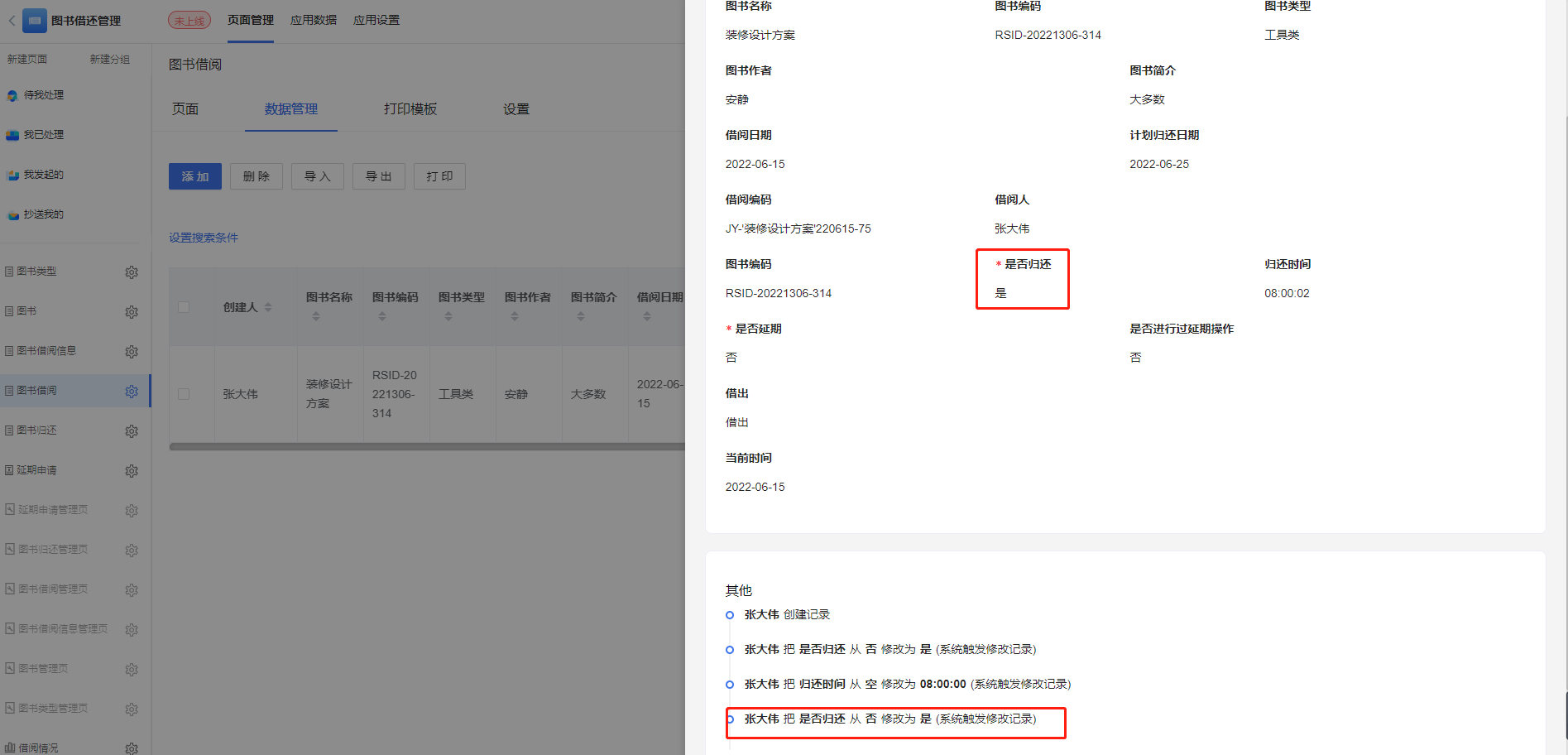Viewport: 1568px width, 755px height.
Task: Open the 设置搜索条件 link
Action: pyautogui.click(x=204, y=238)
